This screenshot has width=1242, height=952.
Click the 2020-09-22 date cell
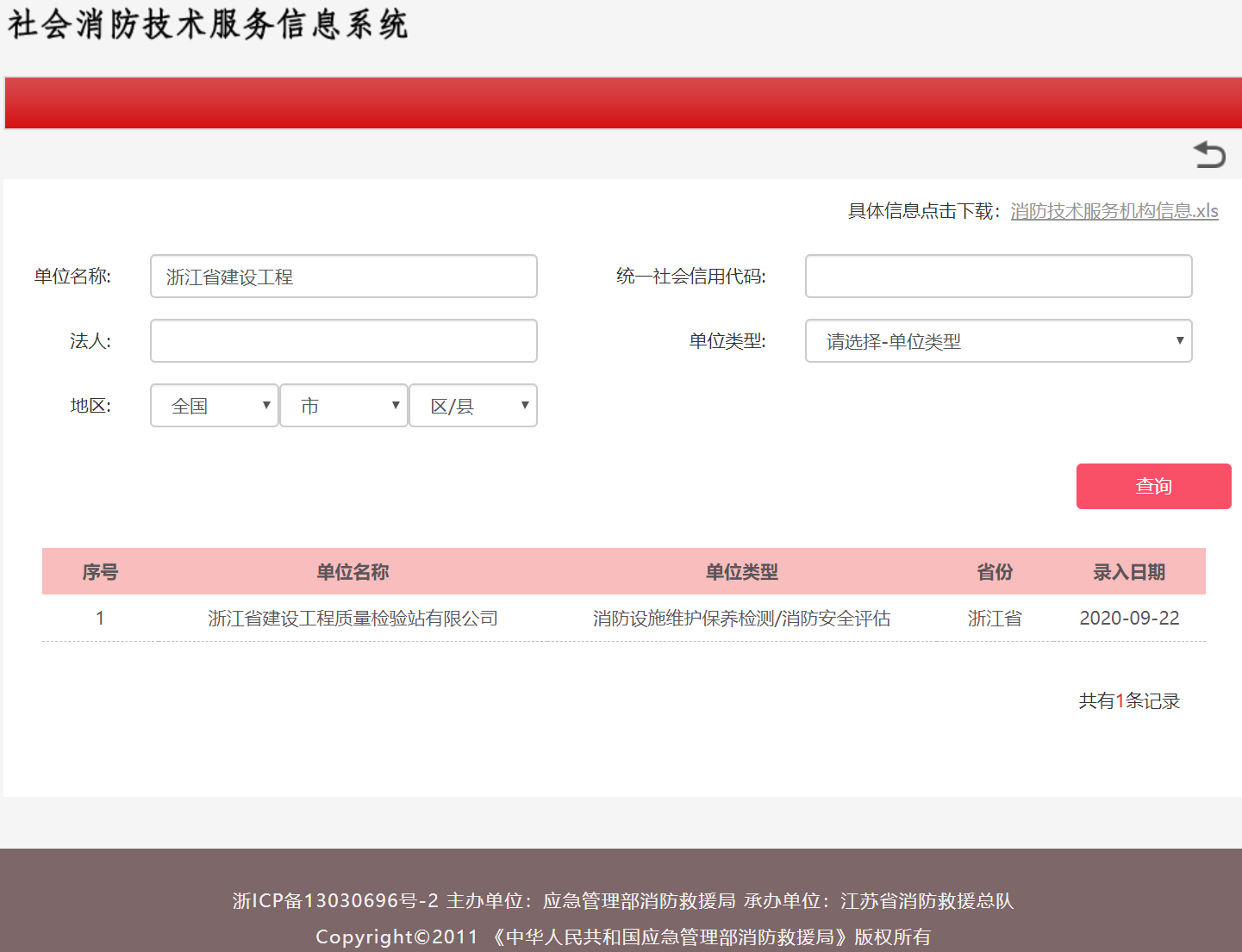[x=1129, y=619]
